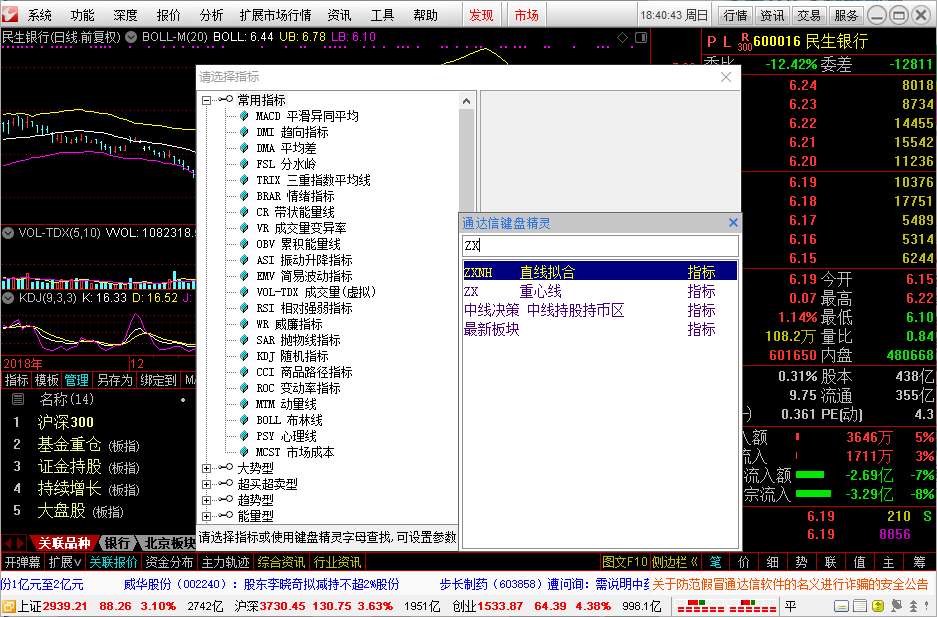Viewport: 937px width, 617px height.
Task: Expand the 大势型 tree node
Action: (x=206, y=469)
